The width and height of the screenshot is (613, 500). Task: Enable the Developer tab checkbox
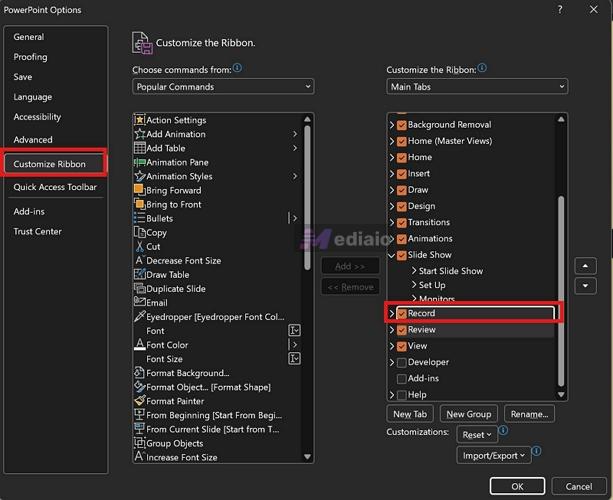point(401,362)
